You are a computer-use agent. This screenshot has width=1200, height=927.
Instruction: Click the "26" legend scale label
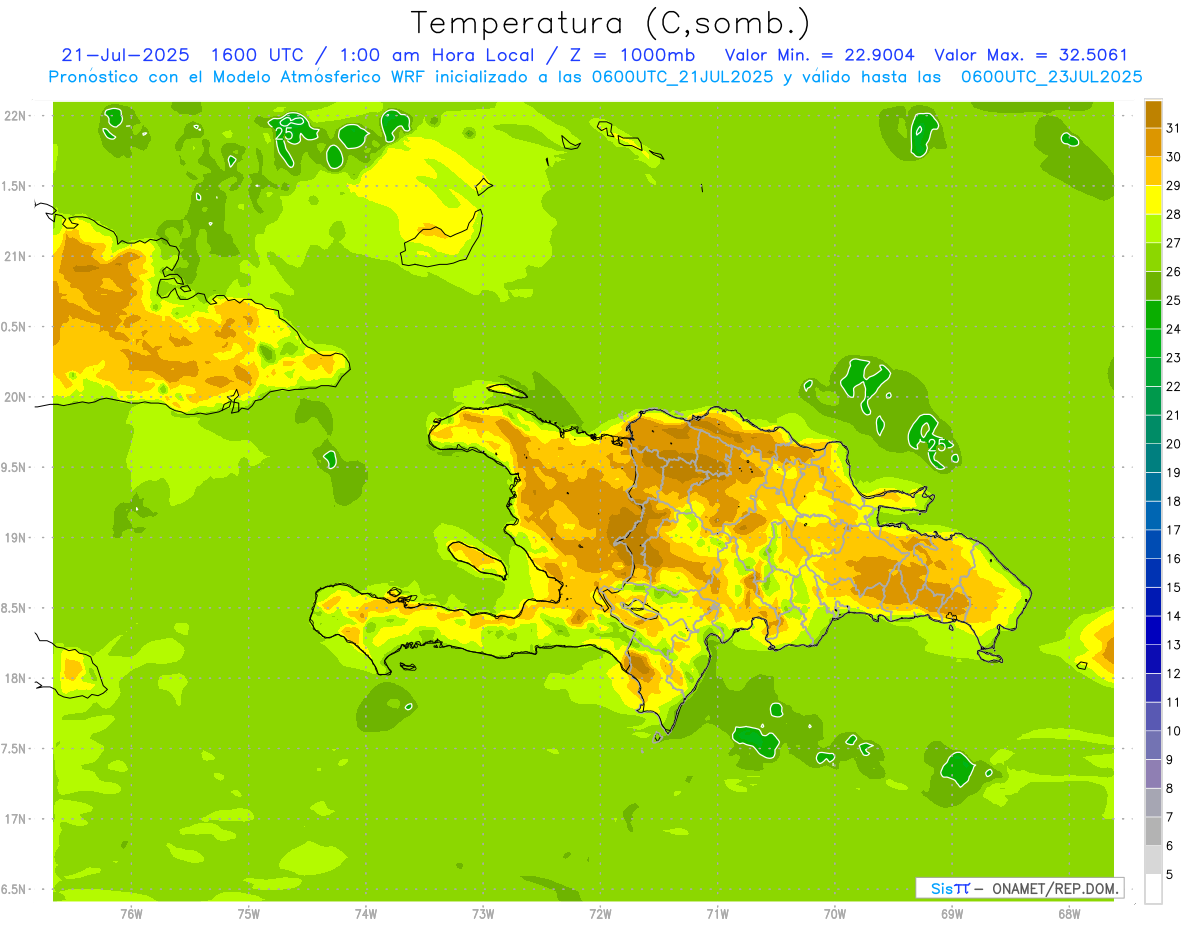click(1174, 271)
